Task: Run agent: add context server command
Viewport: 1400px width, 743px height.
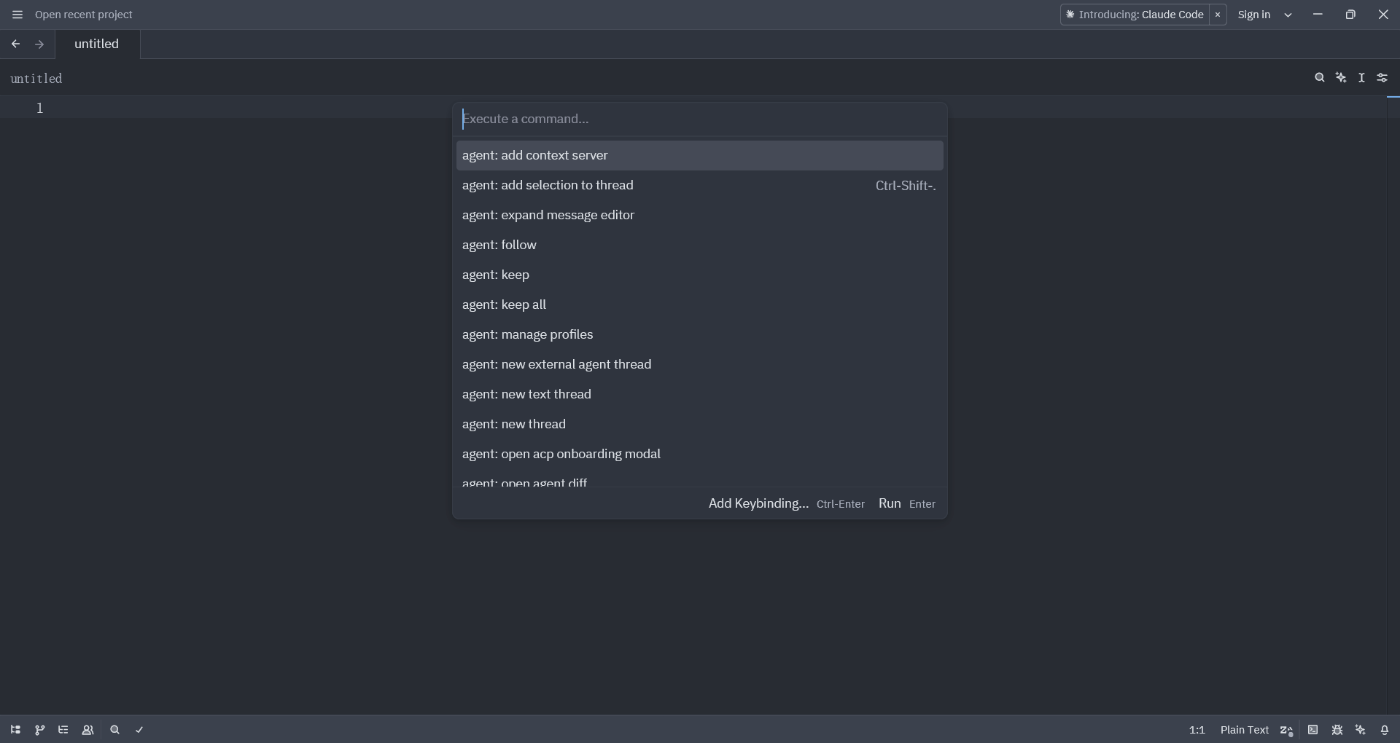Action: [x=700, y=155]
